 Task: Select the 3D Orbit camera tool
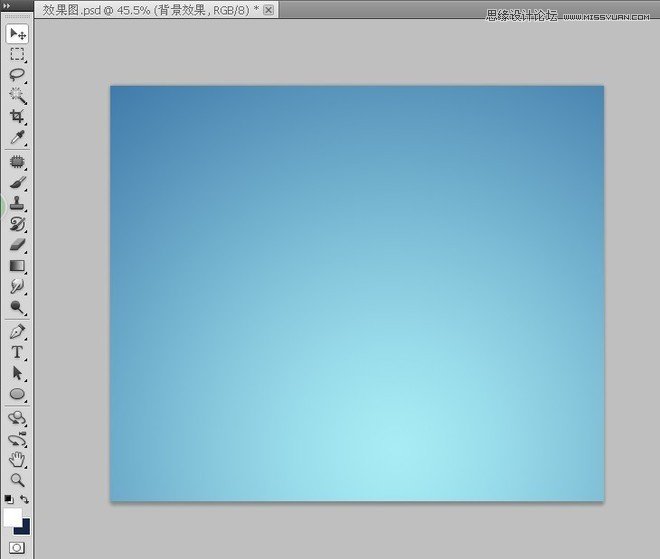(x=17, y=439)
